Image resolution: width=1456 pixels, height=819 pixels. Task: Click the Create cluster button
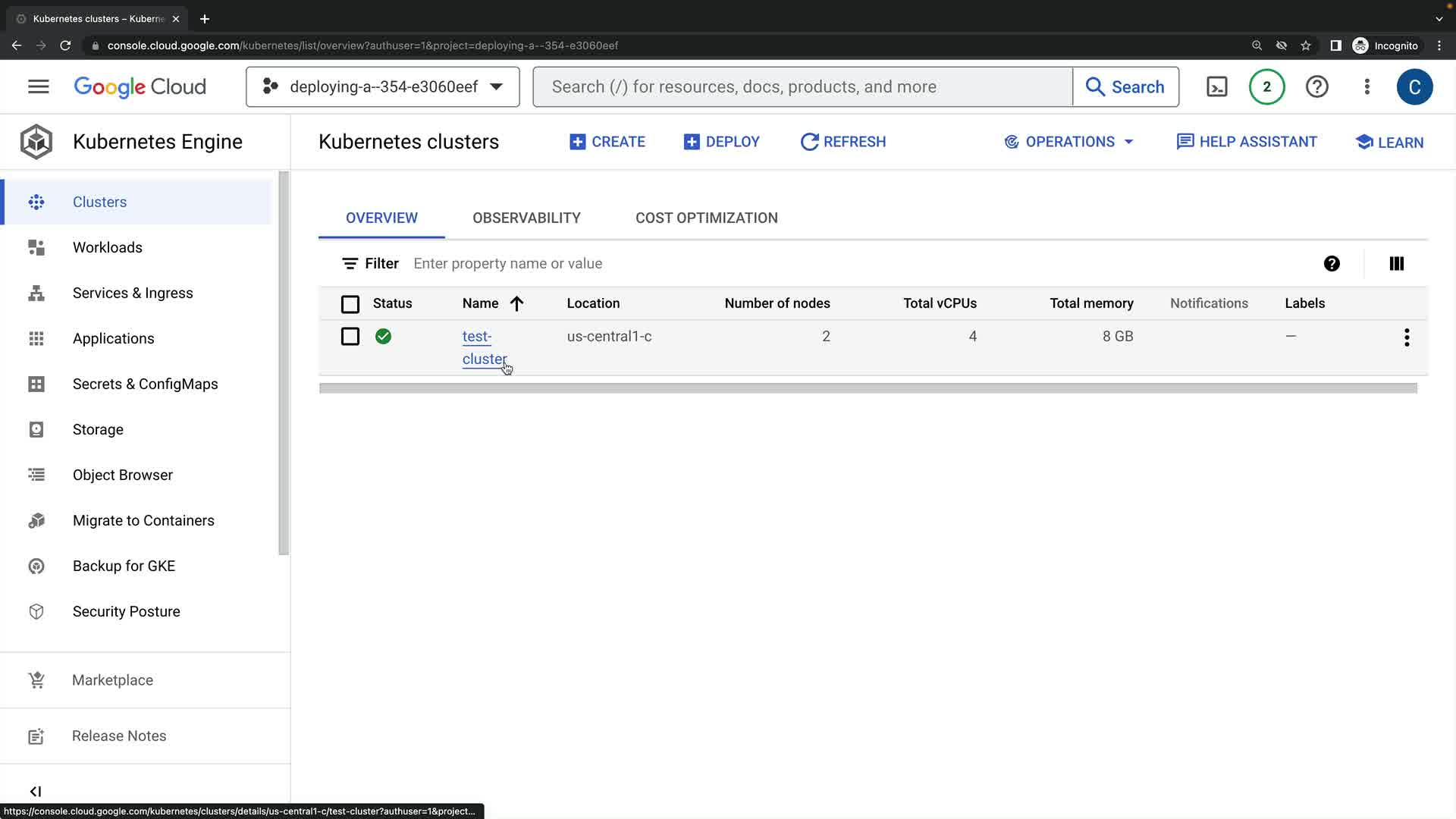[x=607, y=142]
